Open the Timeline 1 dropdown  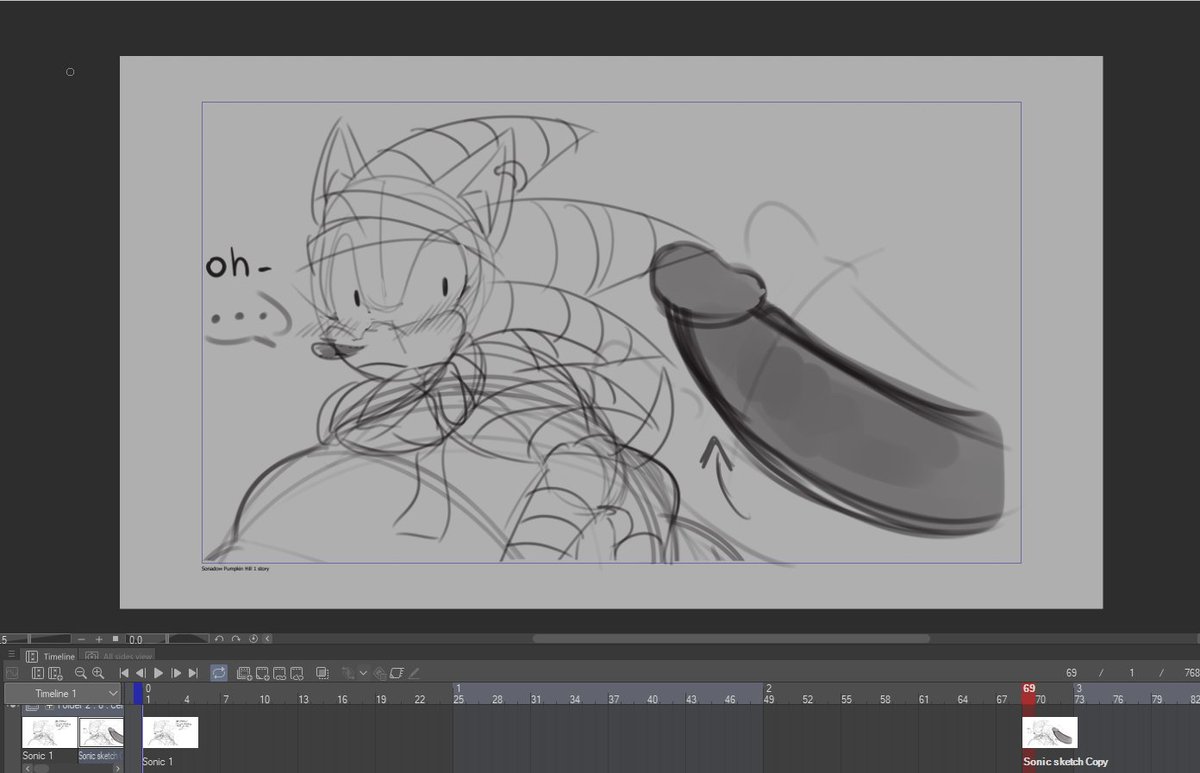62,693
